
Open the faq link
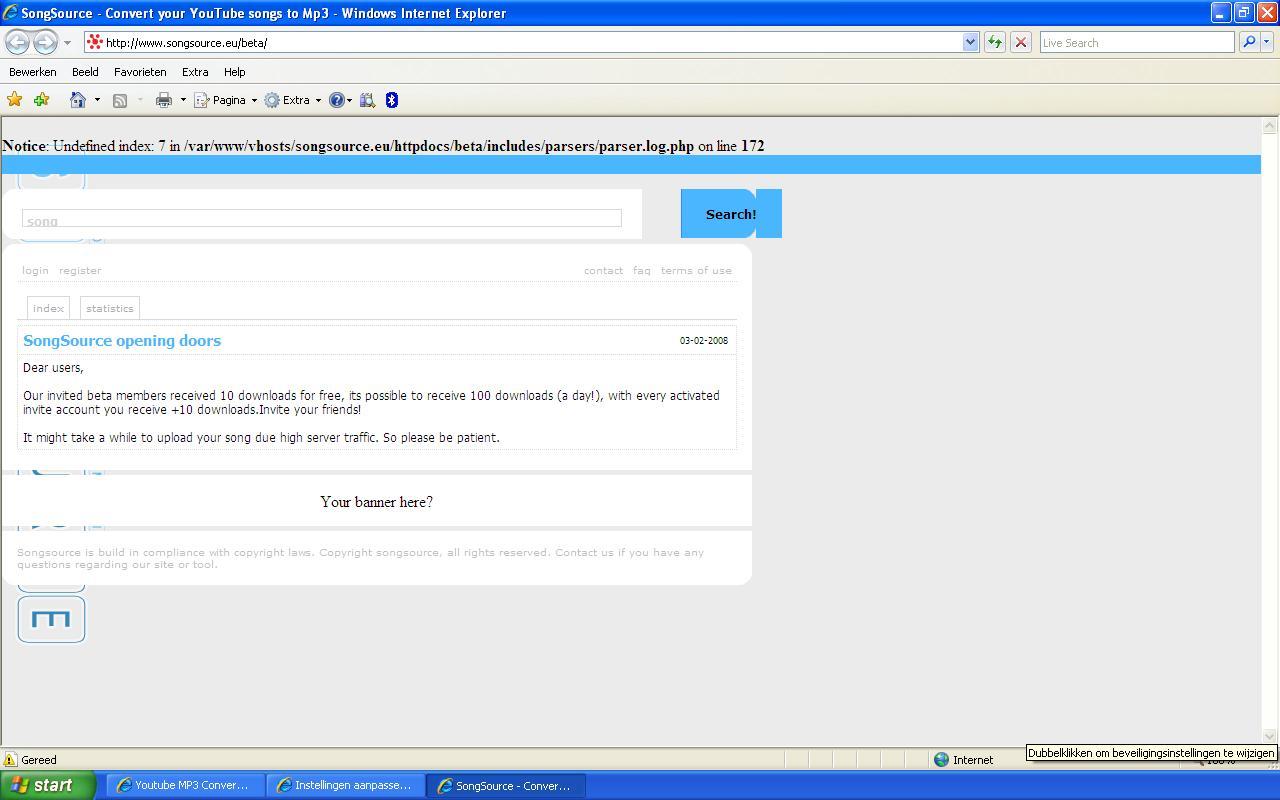(x=641, y=270)
